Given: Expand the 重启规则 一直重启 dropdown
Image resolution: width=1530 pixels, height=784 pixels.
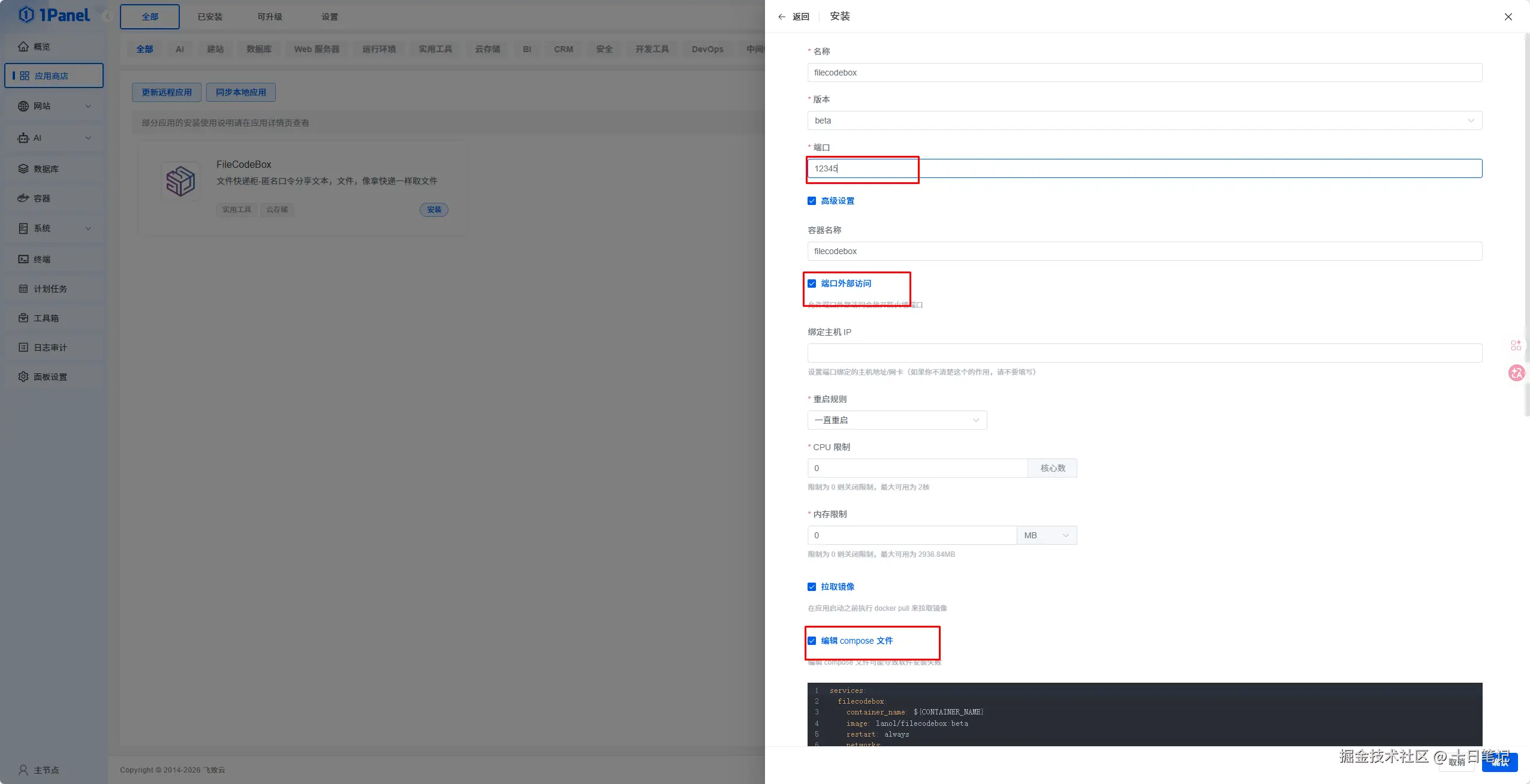Looking at the screenshot, I should (896, 420).
